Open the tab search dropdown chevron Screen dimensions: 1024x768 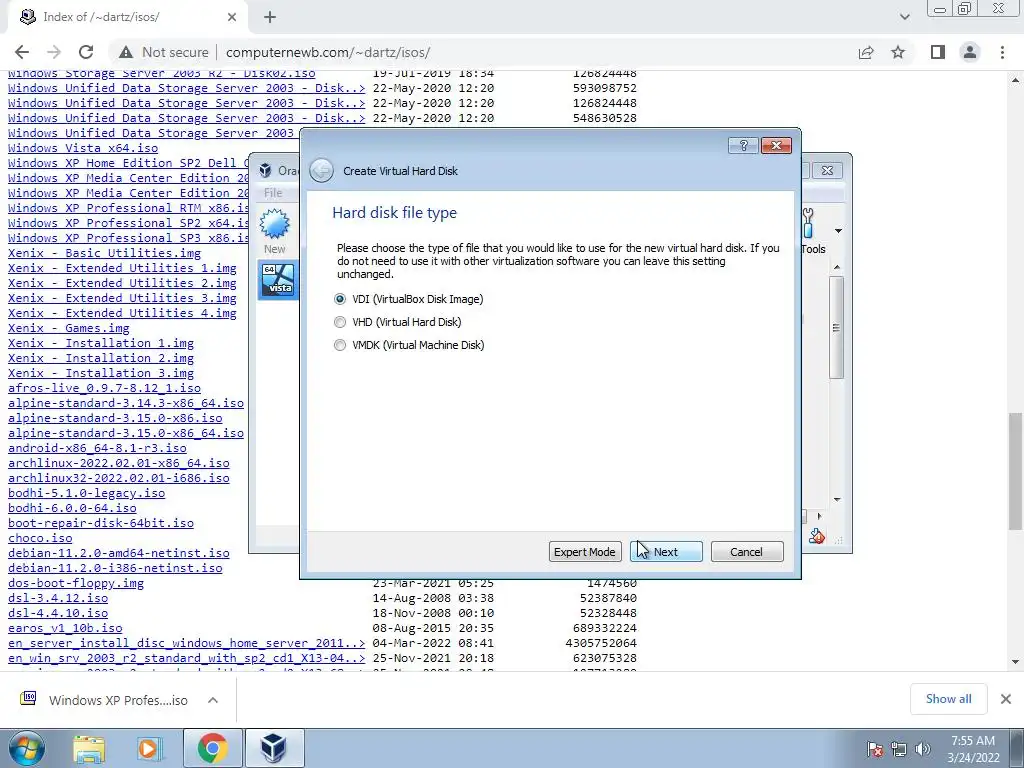coord(904,17)
